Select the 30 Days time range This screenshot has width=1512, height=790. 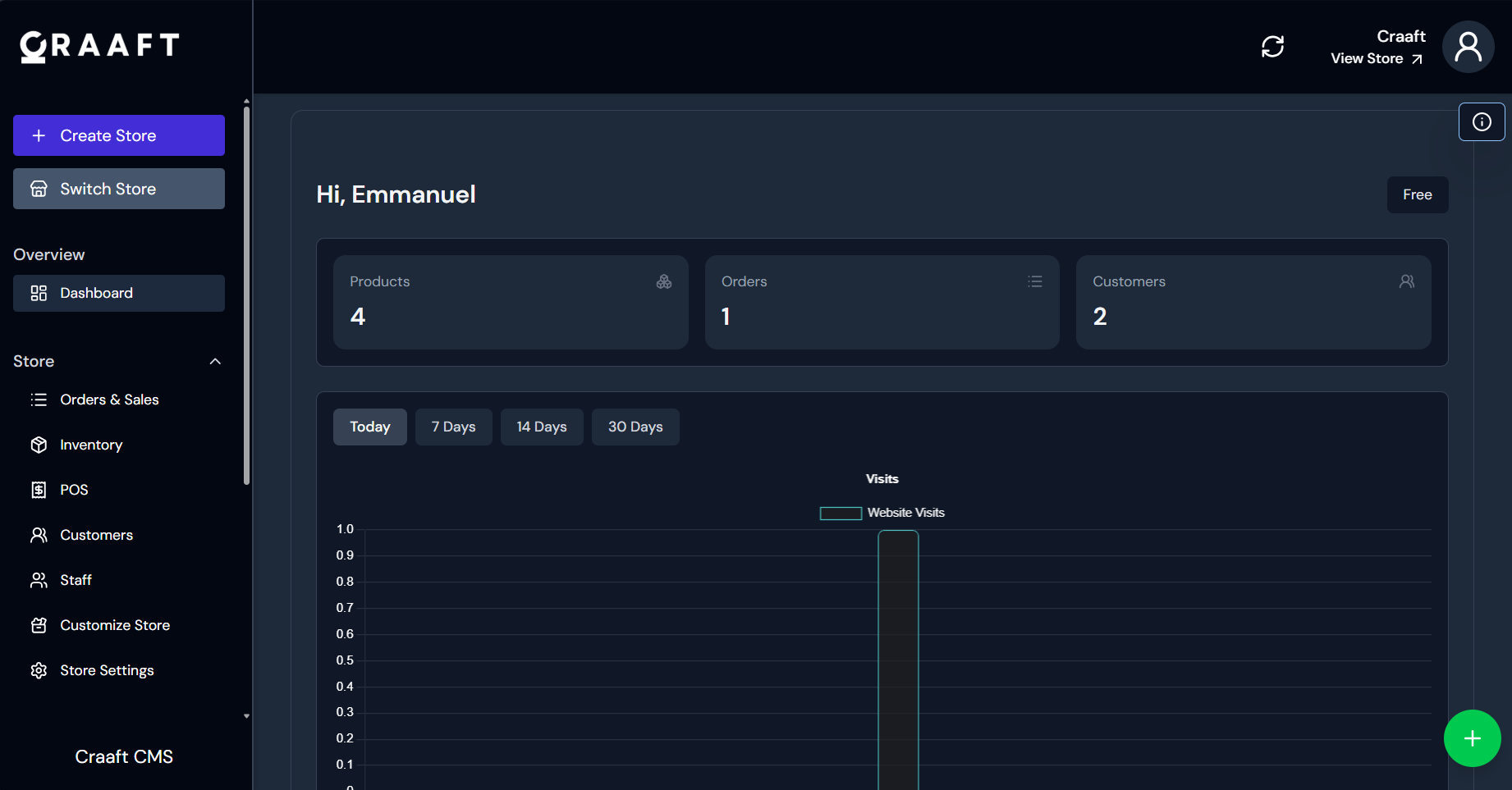[635, 427]
